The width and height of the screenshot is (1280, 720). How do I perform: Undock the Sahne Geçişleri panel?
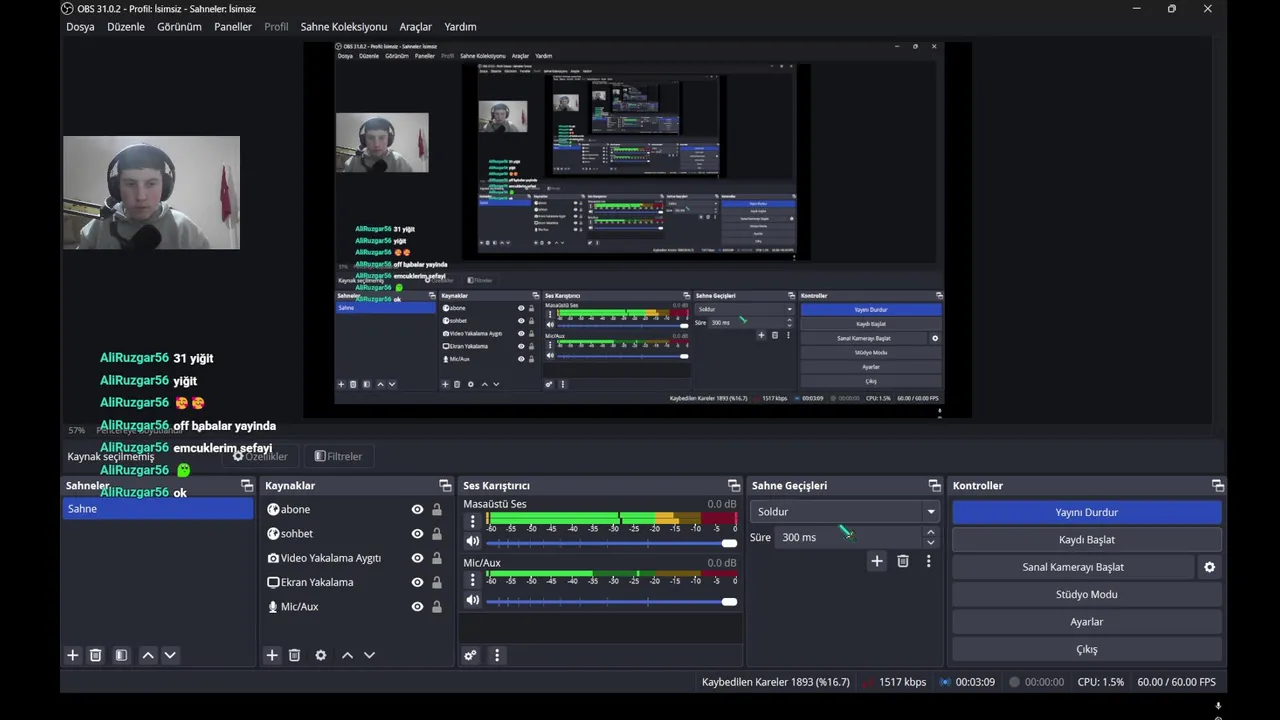tap(935, 485)
